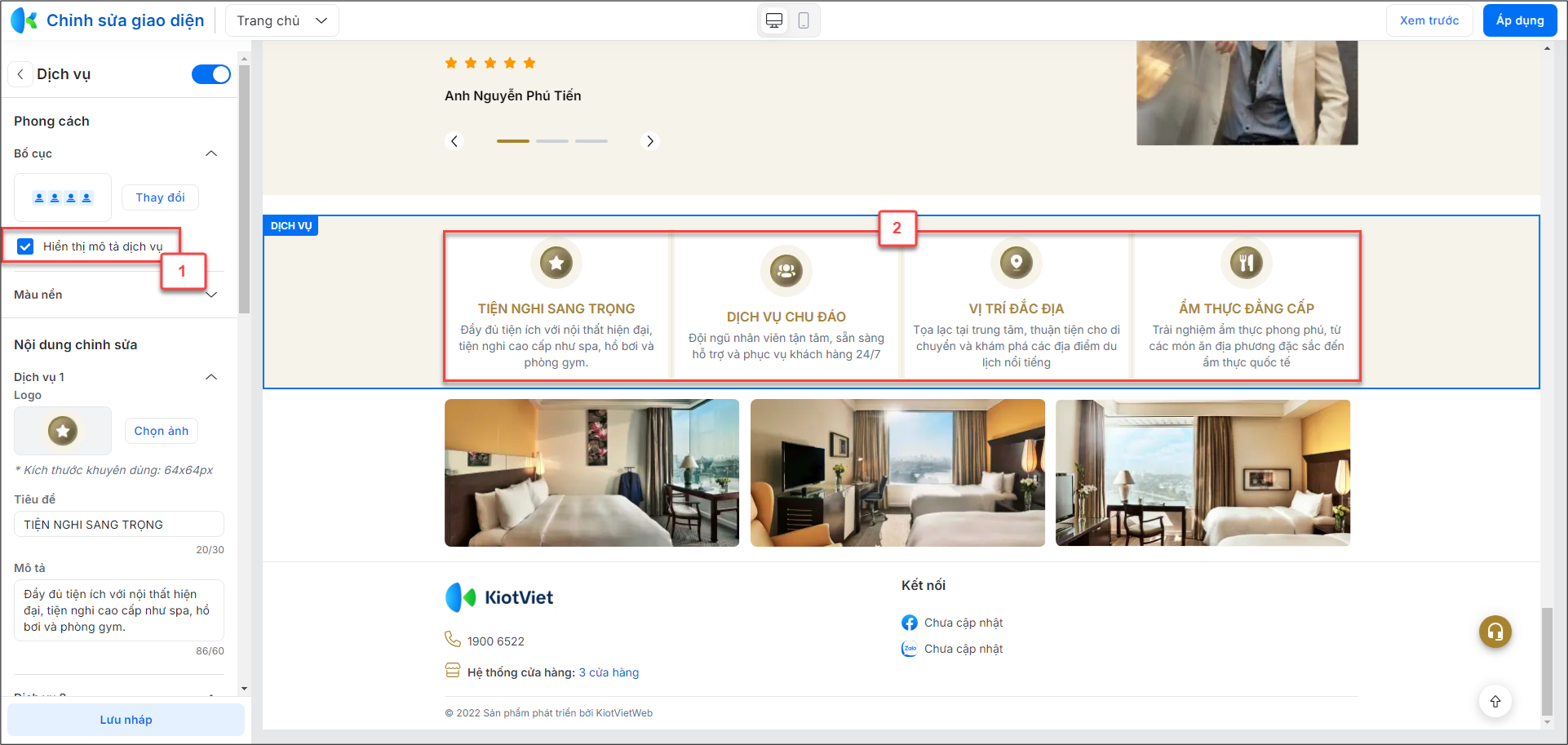Click Chọn ảnh button
The image size is (1568, 745).
pos(162,431)
